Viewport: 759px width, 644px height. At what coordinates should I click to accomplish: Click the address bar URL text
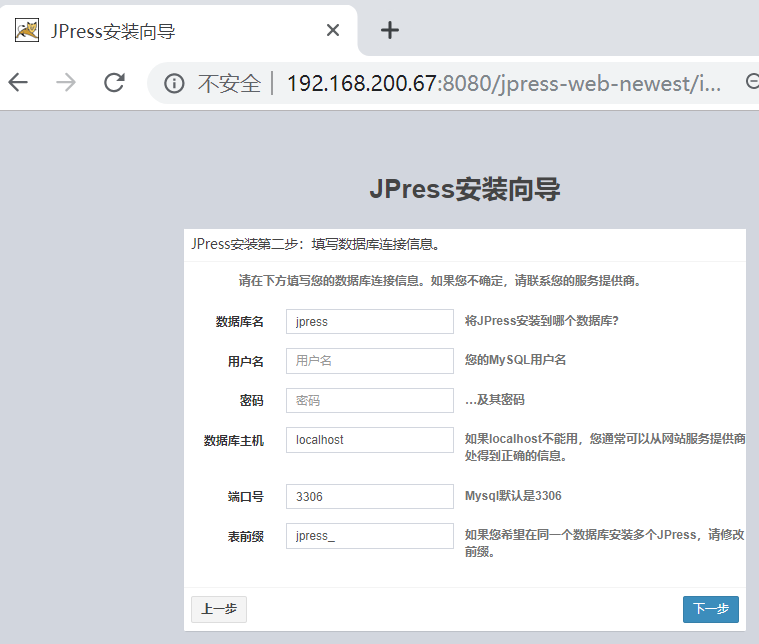coord(503,83)
